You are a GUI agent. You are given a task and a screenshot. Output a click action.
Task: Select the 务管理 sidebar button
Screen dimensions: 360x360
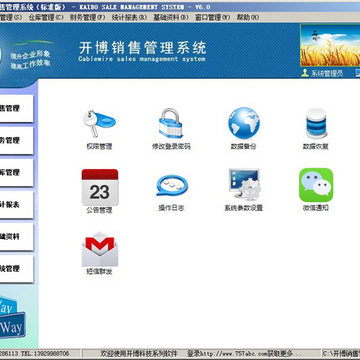tap(16, 140)
